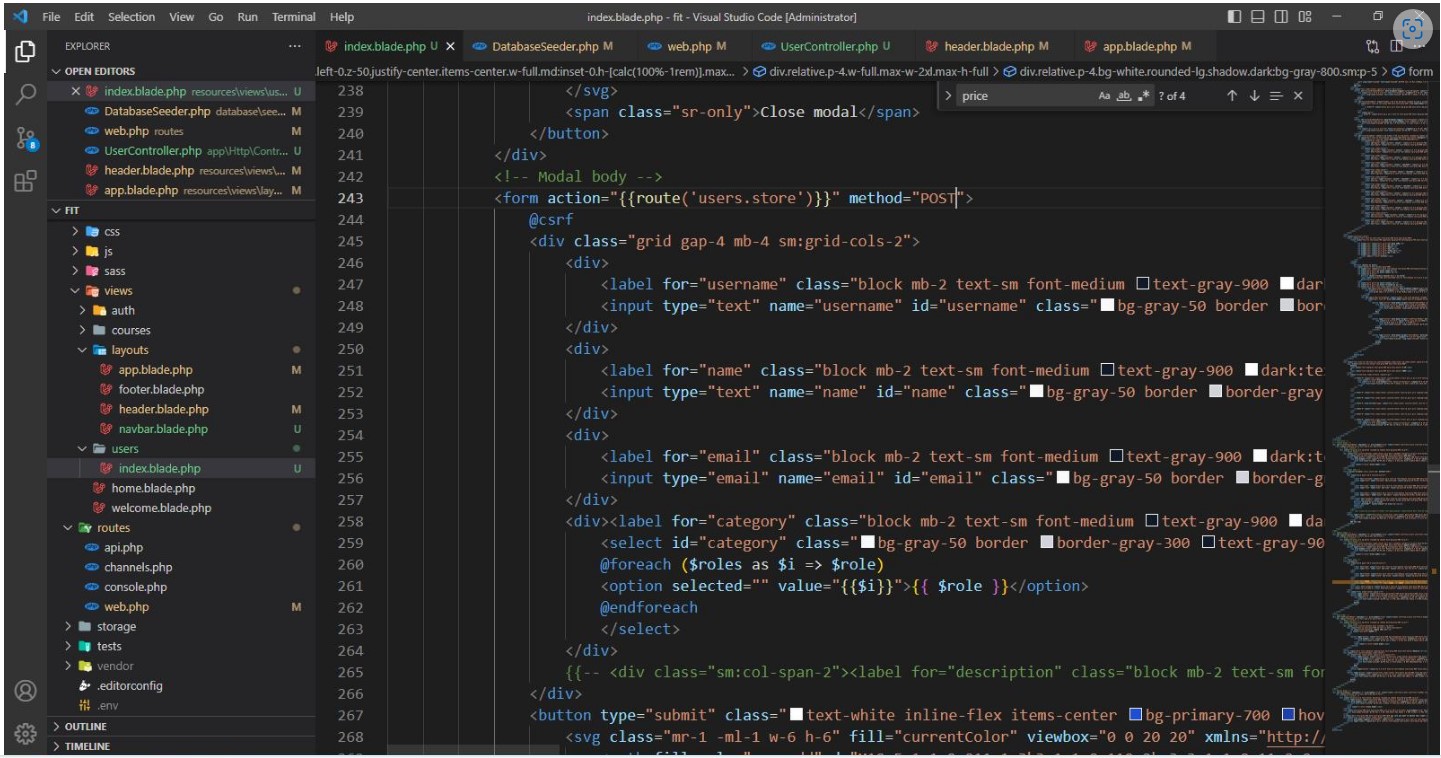Go to previous match in find widget
This screenshot has height=758, width=1441.
(x=1232, y=96)
